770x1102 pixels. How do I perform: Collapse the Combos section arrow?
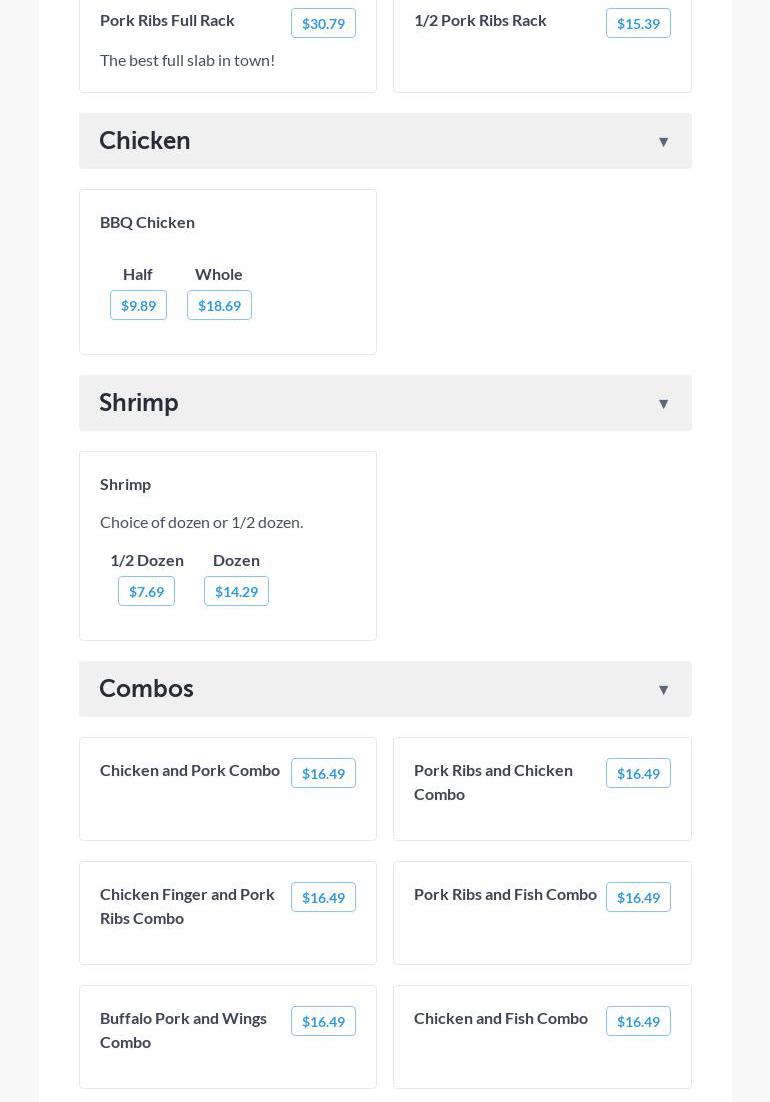pyautogui.click(x=663, y=690)
